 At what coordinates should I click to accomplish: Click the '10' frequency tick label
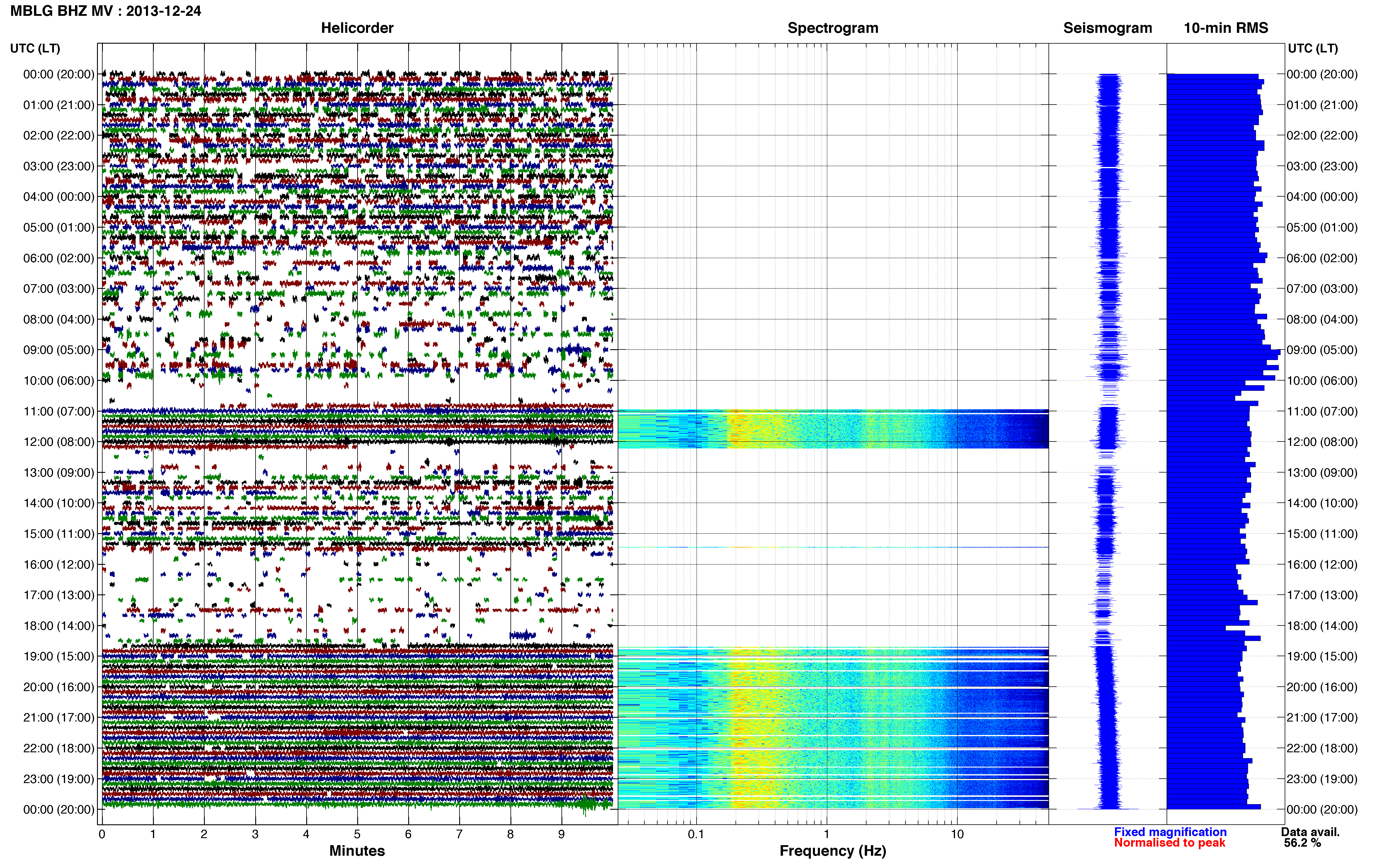pos(957,834)
